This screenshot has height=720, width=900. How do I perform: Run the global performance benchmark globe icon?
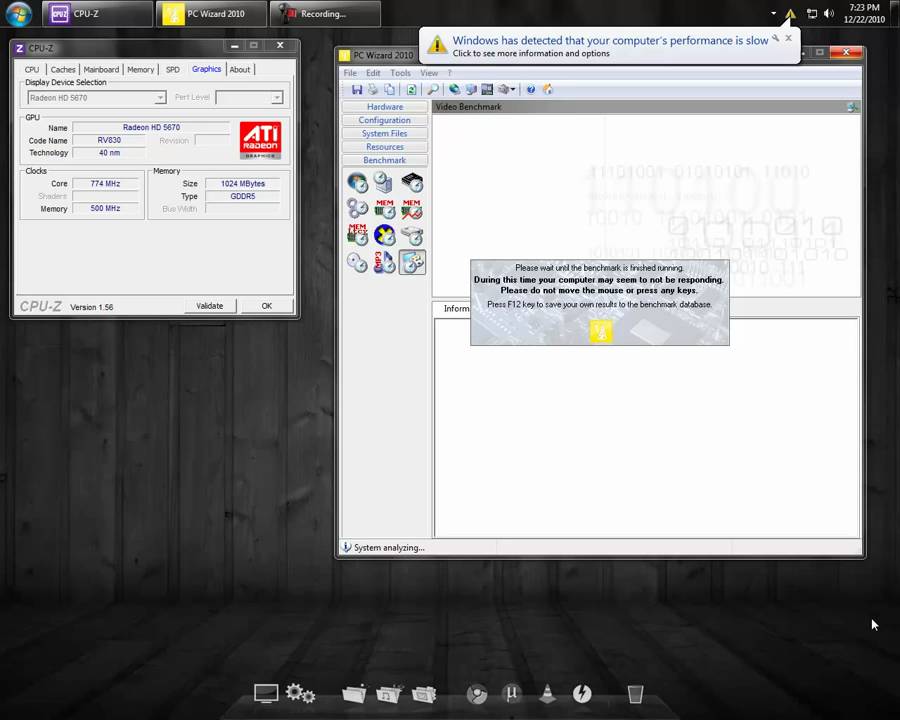(357, 183)
